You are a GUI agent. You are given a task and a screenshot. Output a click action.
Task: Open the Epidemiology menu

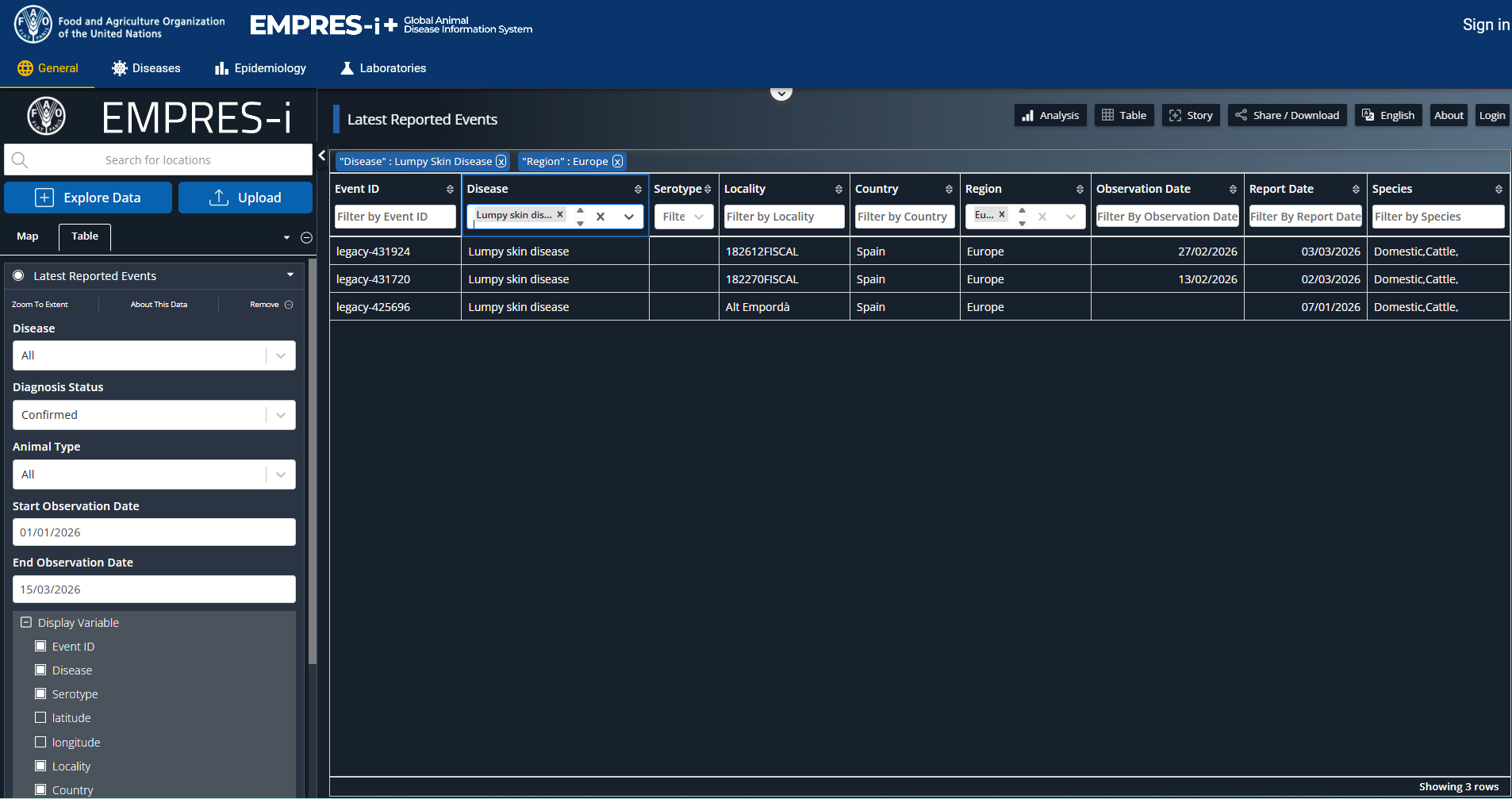pyautogui.click(x=260, y=68)
